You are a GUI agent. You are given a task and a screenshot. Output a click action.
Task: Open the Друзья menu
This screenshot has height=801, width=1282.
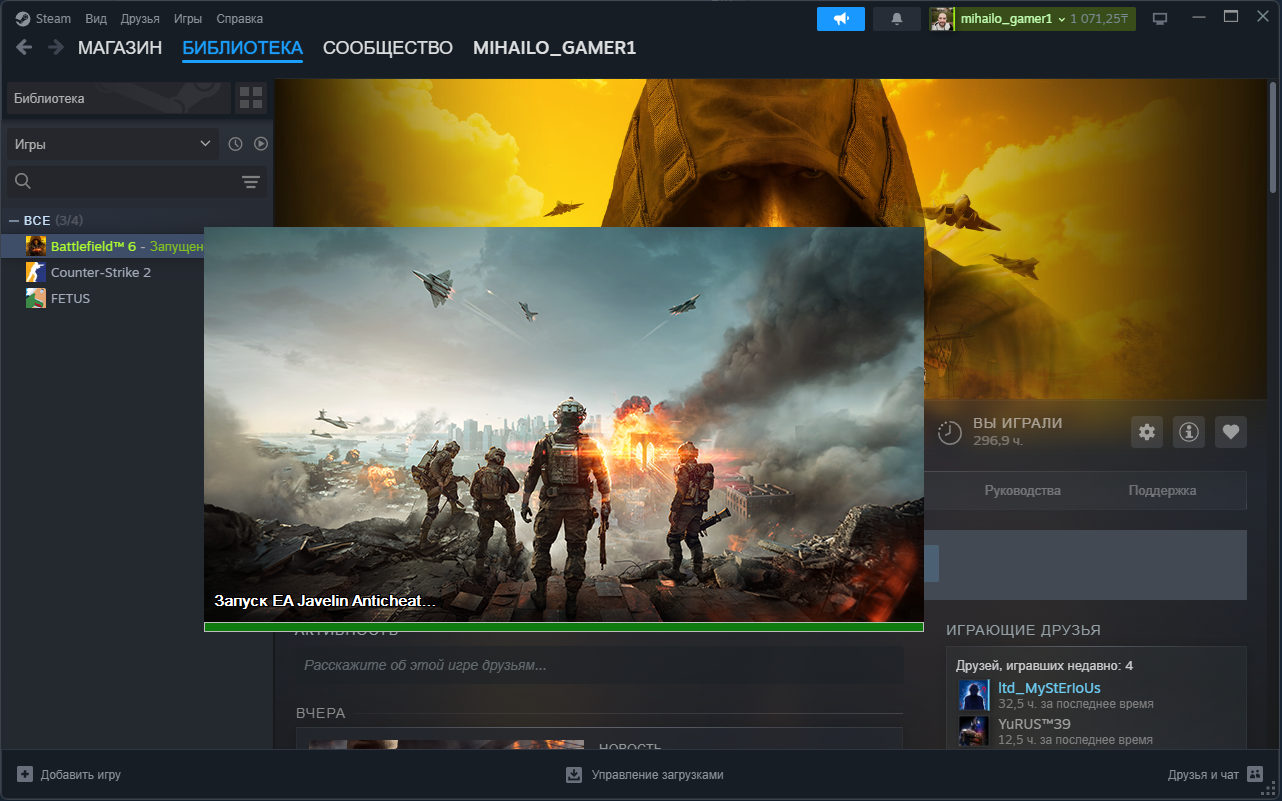click(x=140, y=19)
